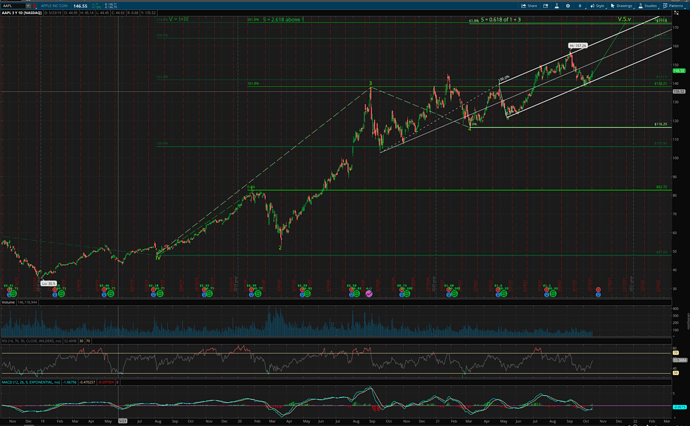Click the 'D: 5/23/19' date readout
This screenshot has height=426, width=690.
coord(53,13)
